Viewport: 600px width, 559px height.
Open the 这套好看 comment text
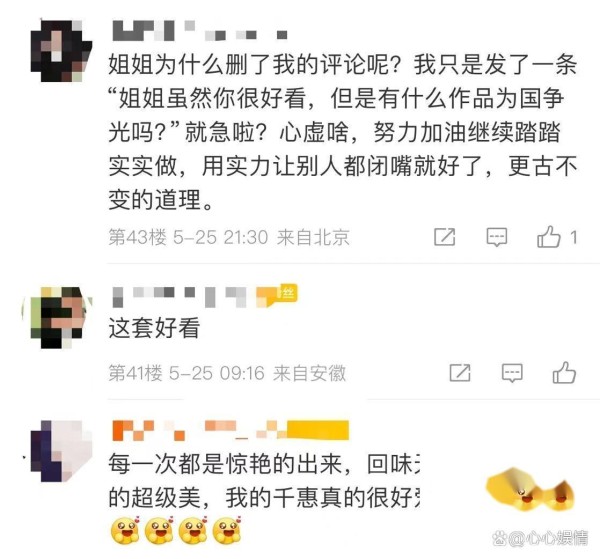pos(154,328)
